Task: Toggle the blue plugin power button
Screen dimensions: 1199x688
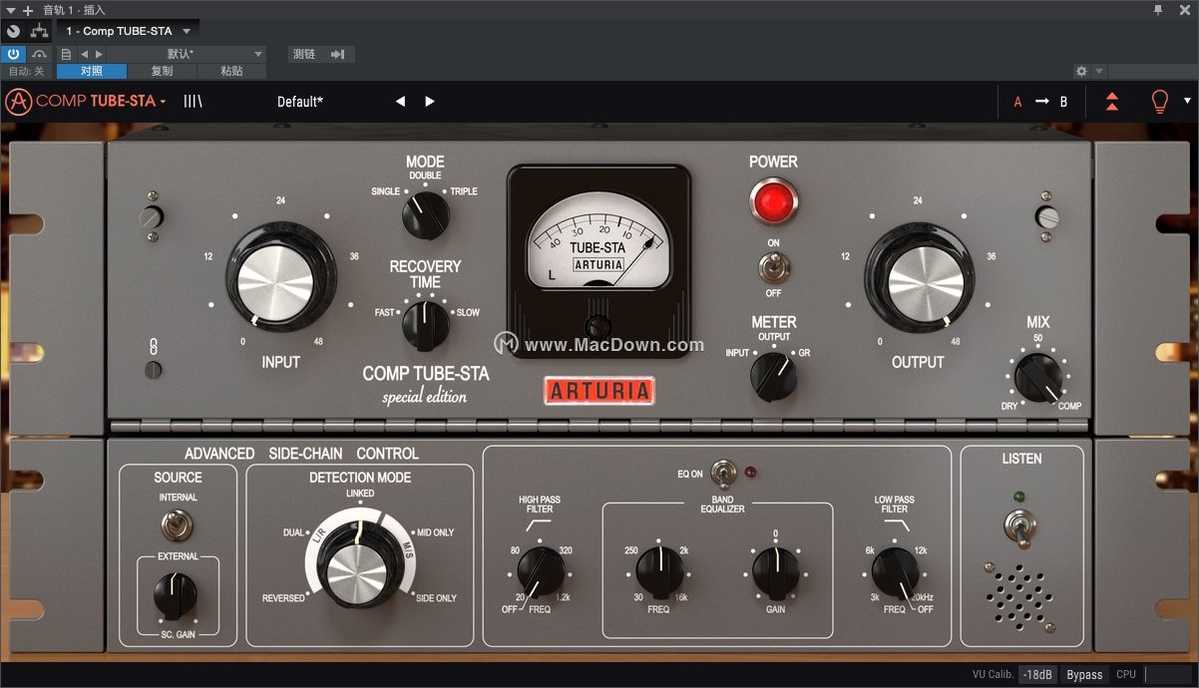Action: click(x=14, y=54)
